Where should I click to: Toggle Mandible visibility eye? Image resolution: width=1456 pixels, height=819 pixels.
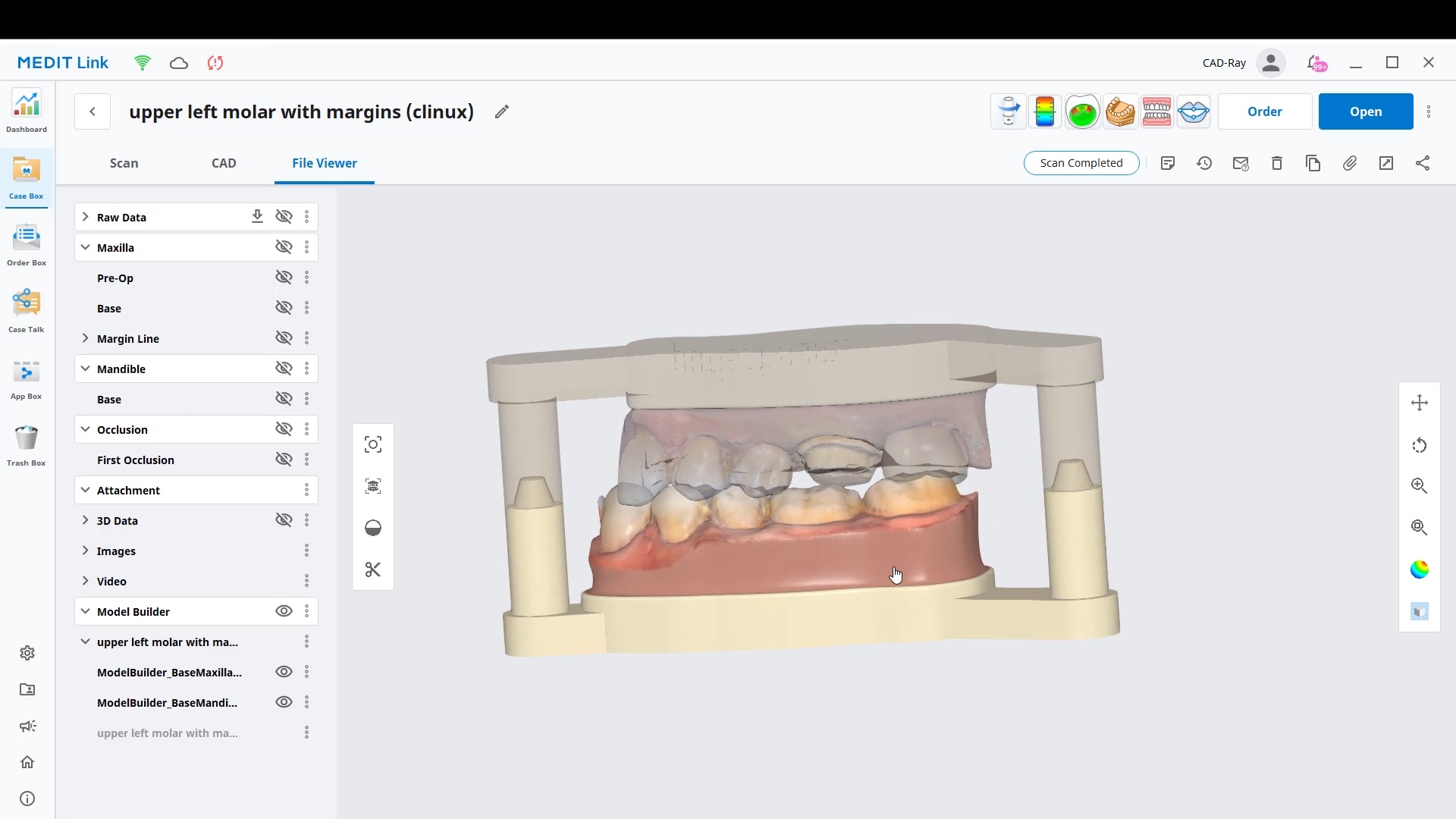coord(284,369)
